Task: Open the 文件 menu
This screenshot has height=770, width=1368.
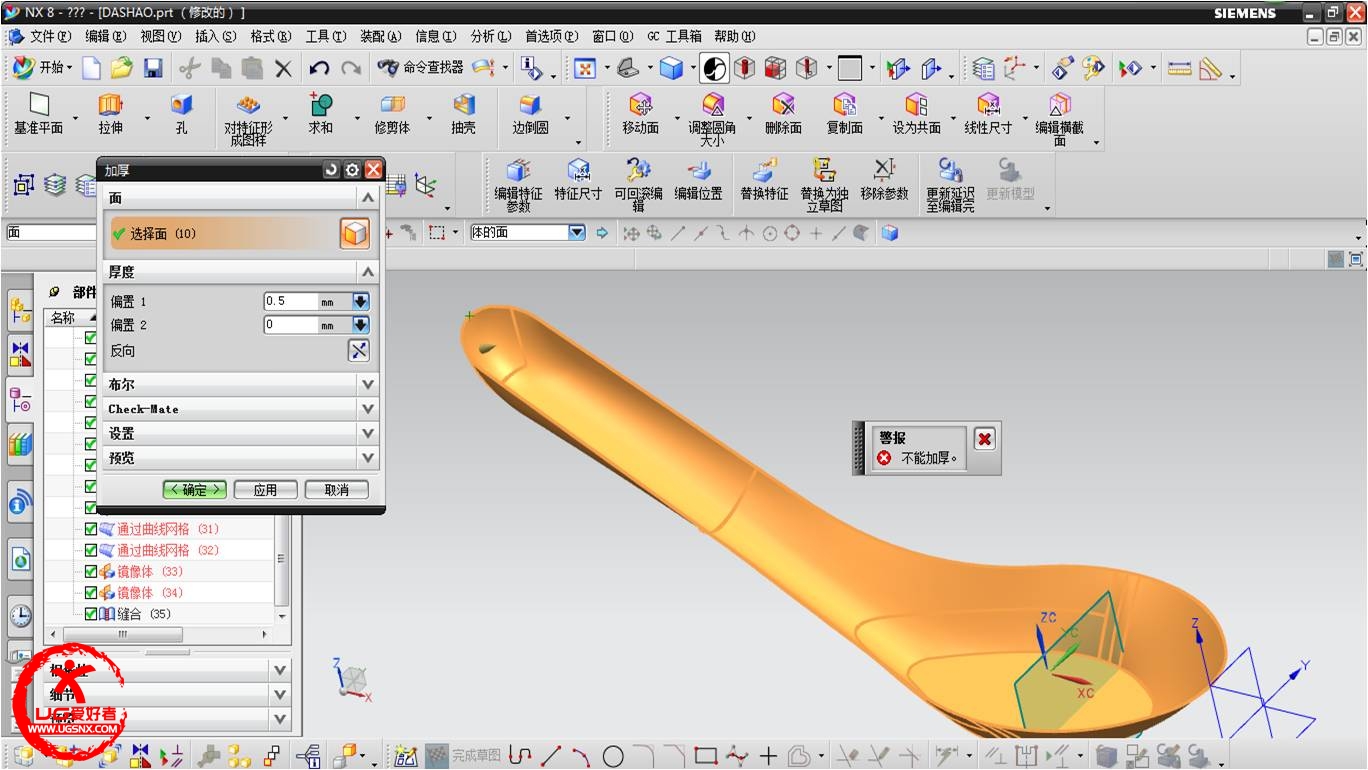Action: (x=49, y=36)
